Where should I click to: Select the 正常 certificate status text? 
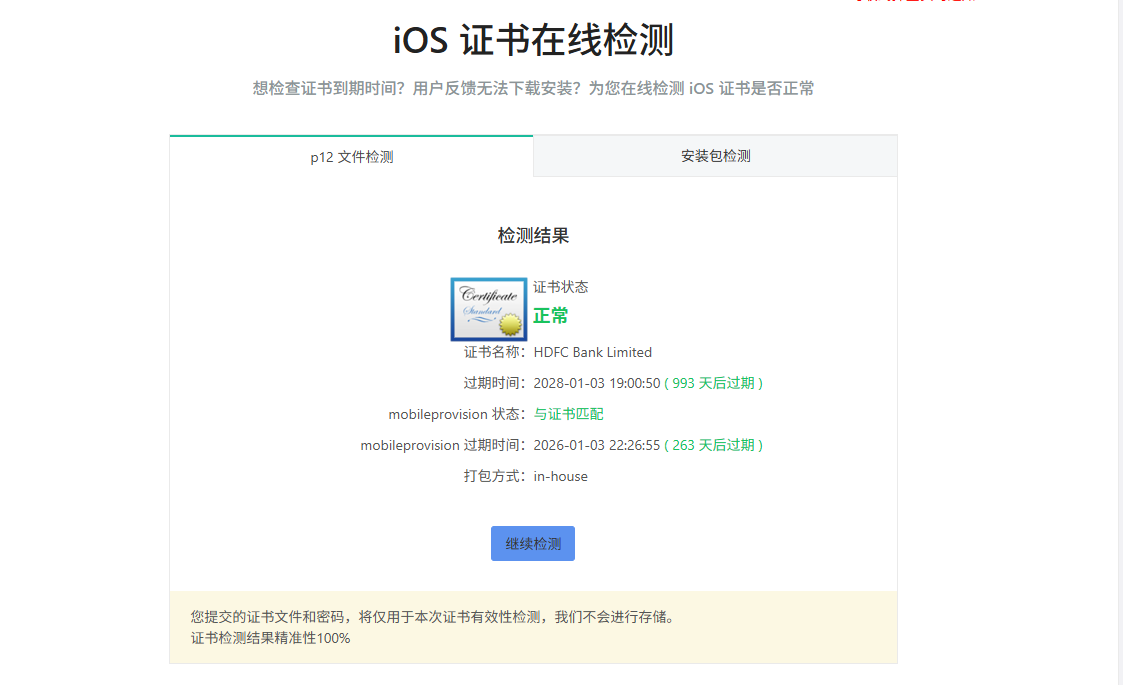pos(551,316)
